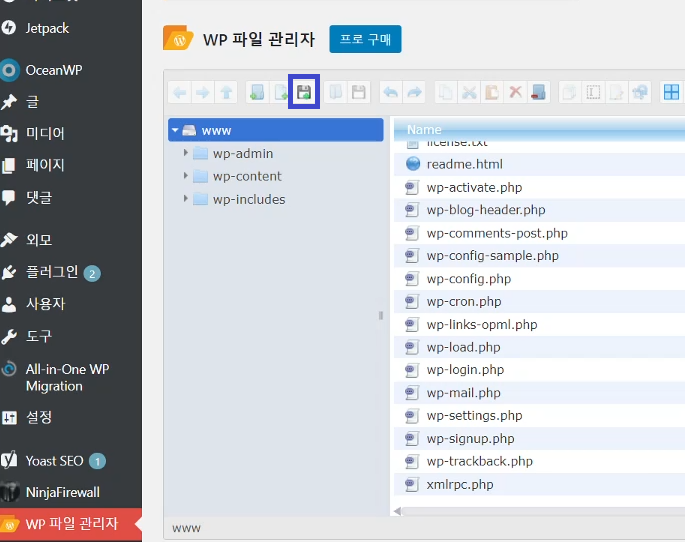Image resolution: width=685 pixels, height=542 pixels.
Task: Click the WP File Manager folder logo
Action: pyautogui.click(x=178, y=38)
